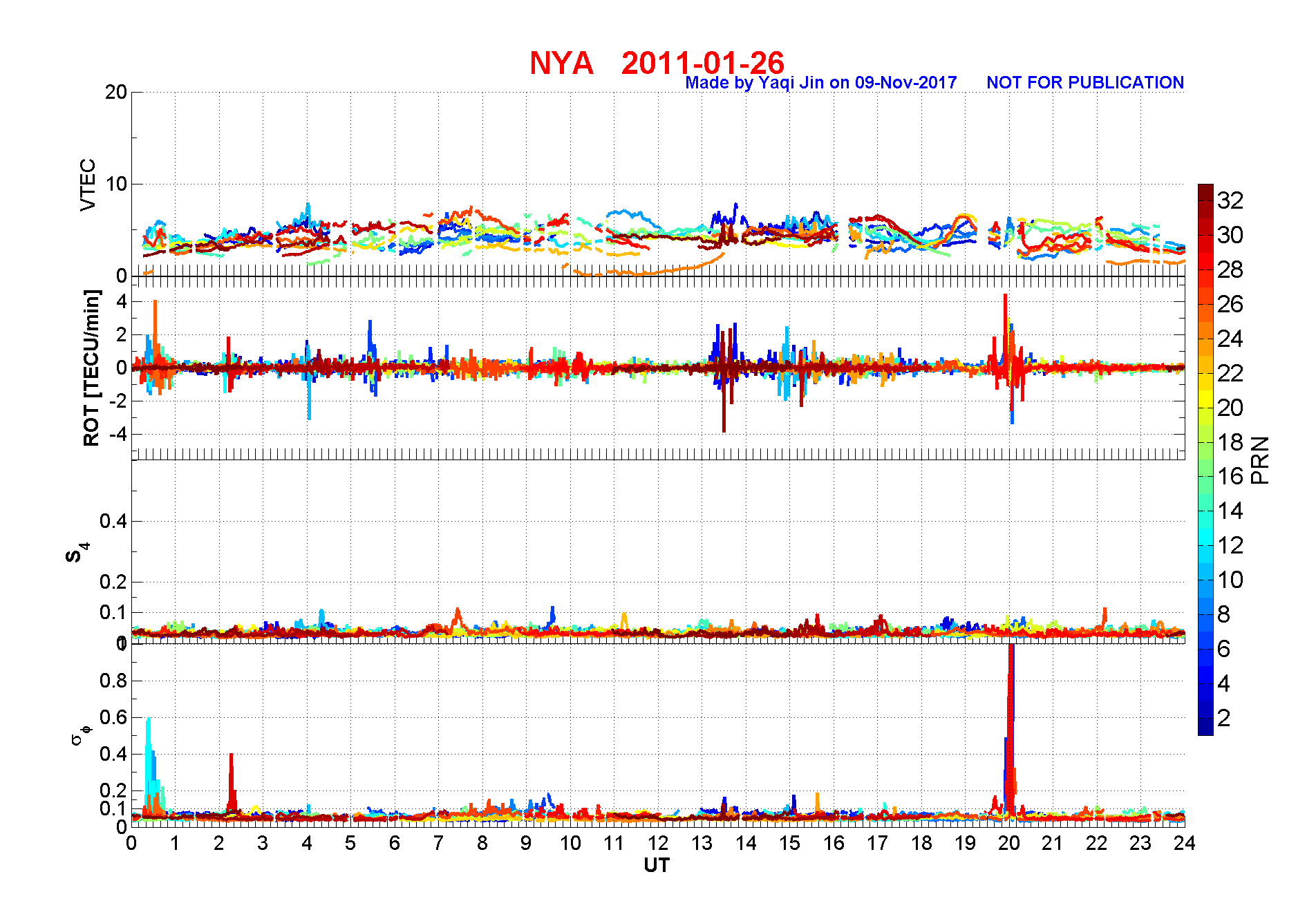Click the "ROT [TECU/min]" axis label
The image size is (1316, 919).
91,368
